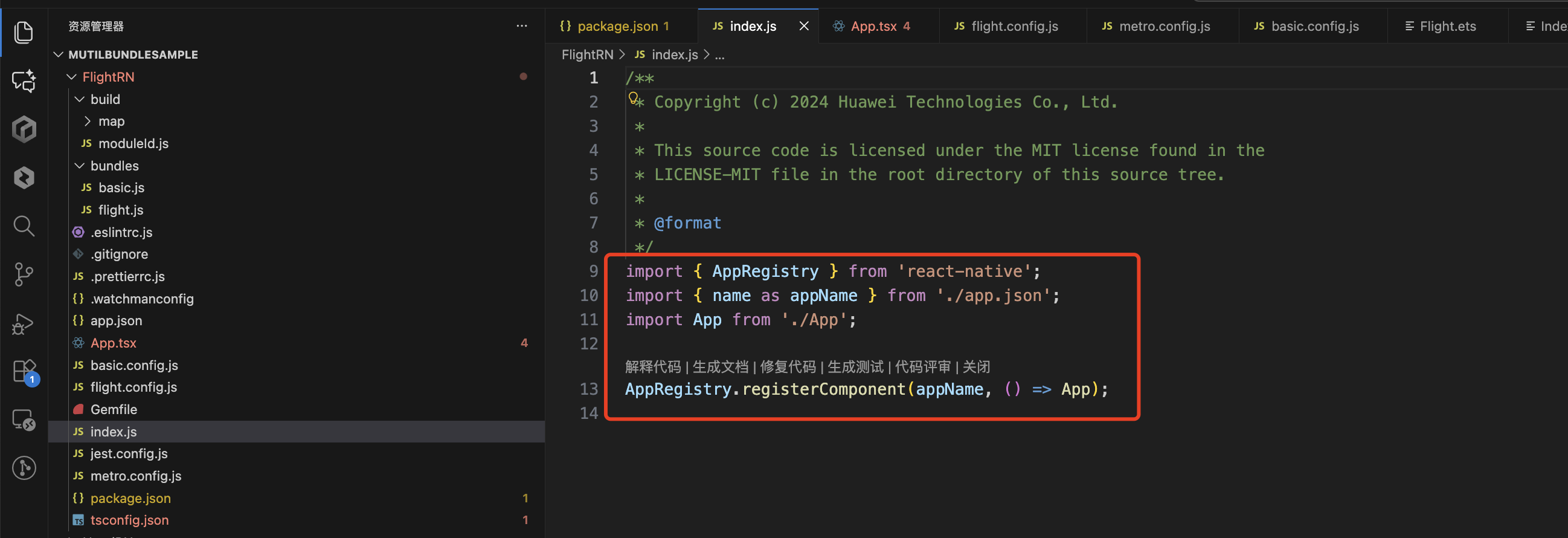Click 代码评审 code lens action

(923, 367)
